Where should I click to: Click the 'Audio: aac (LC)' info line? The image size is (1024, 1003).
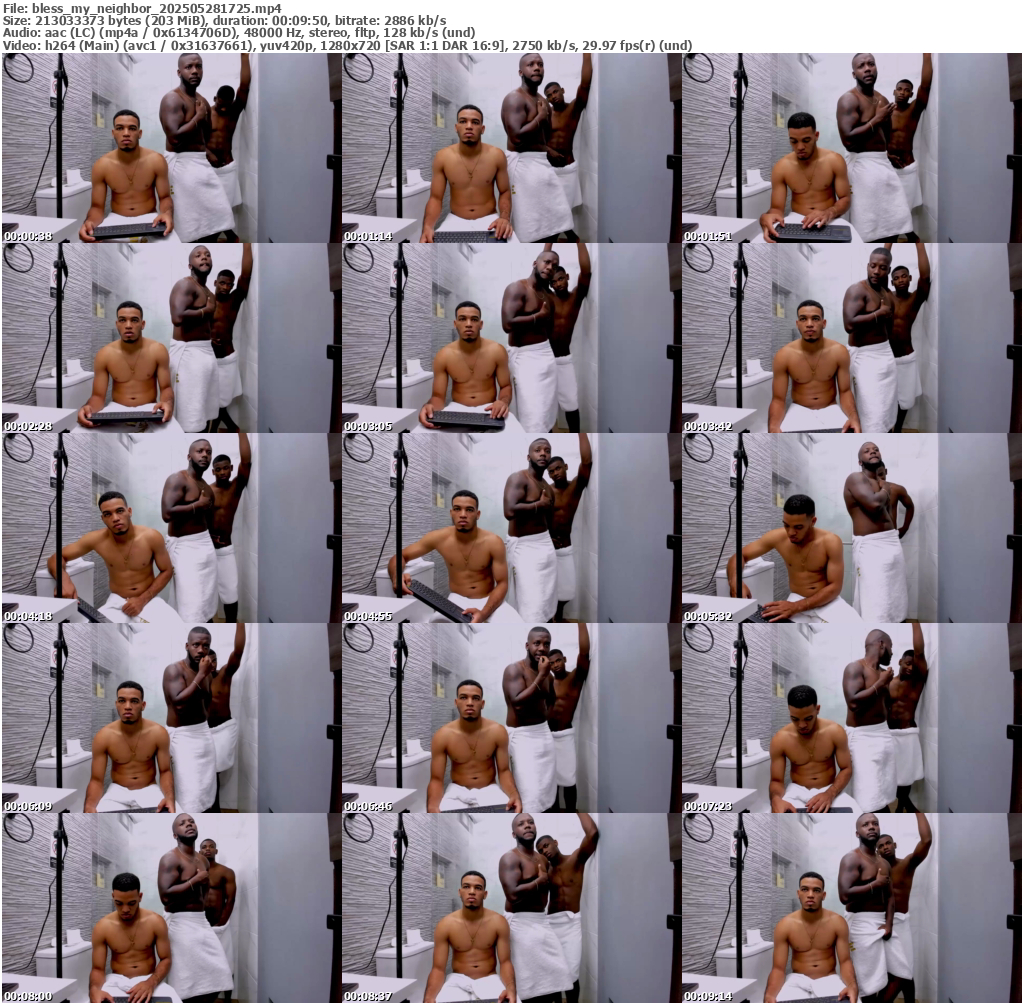pyautogui.click(x=239, y=33)
